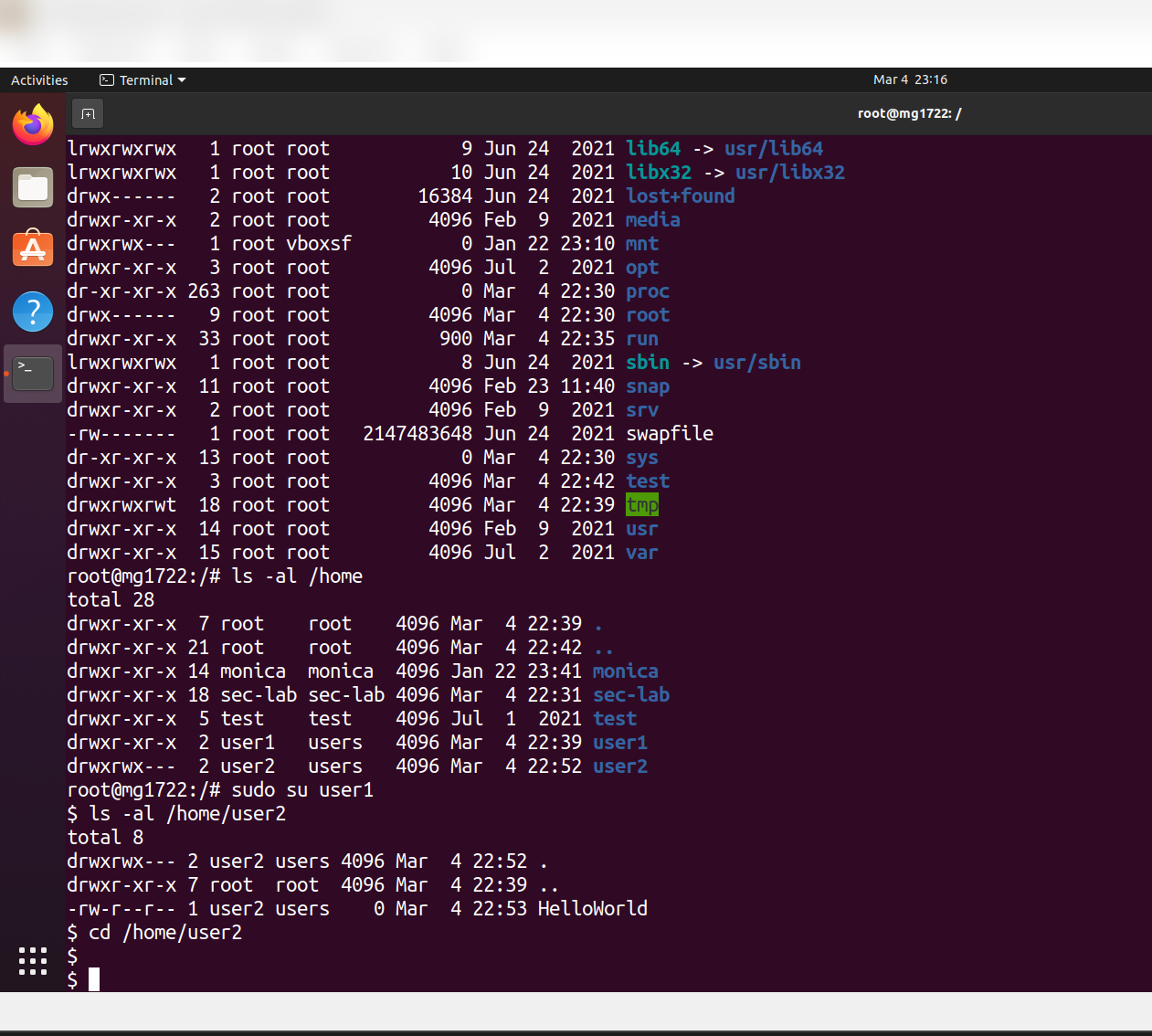Image resolution: width=1152 pixels, height=1036 pixels.
Task: Click the HelloWorld file name
Action: pos(593,908)
